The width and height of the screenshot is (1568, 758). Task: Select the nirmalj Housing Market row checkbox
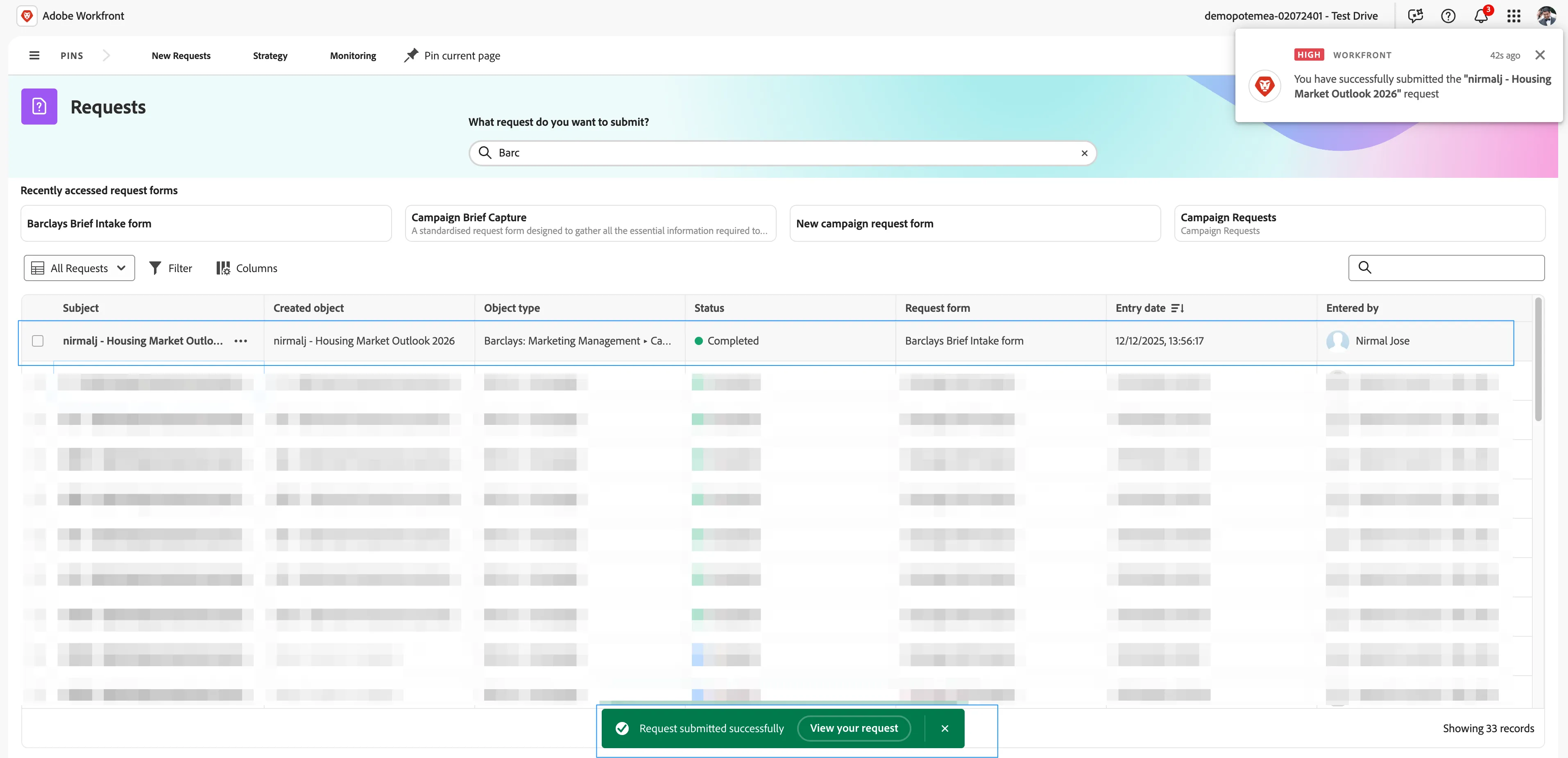point(38,341)
